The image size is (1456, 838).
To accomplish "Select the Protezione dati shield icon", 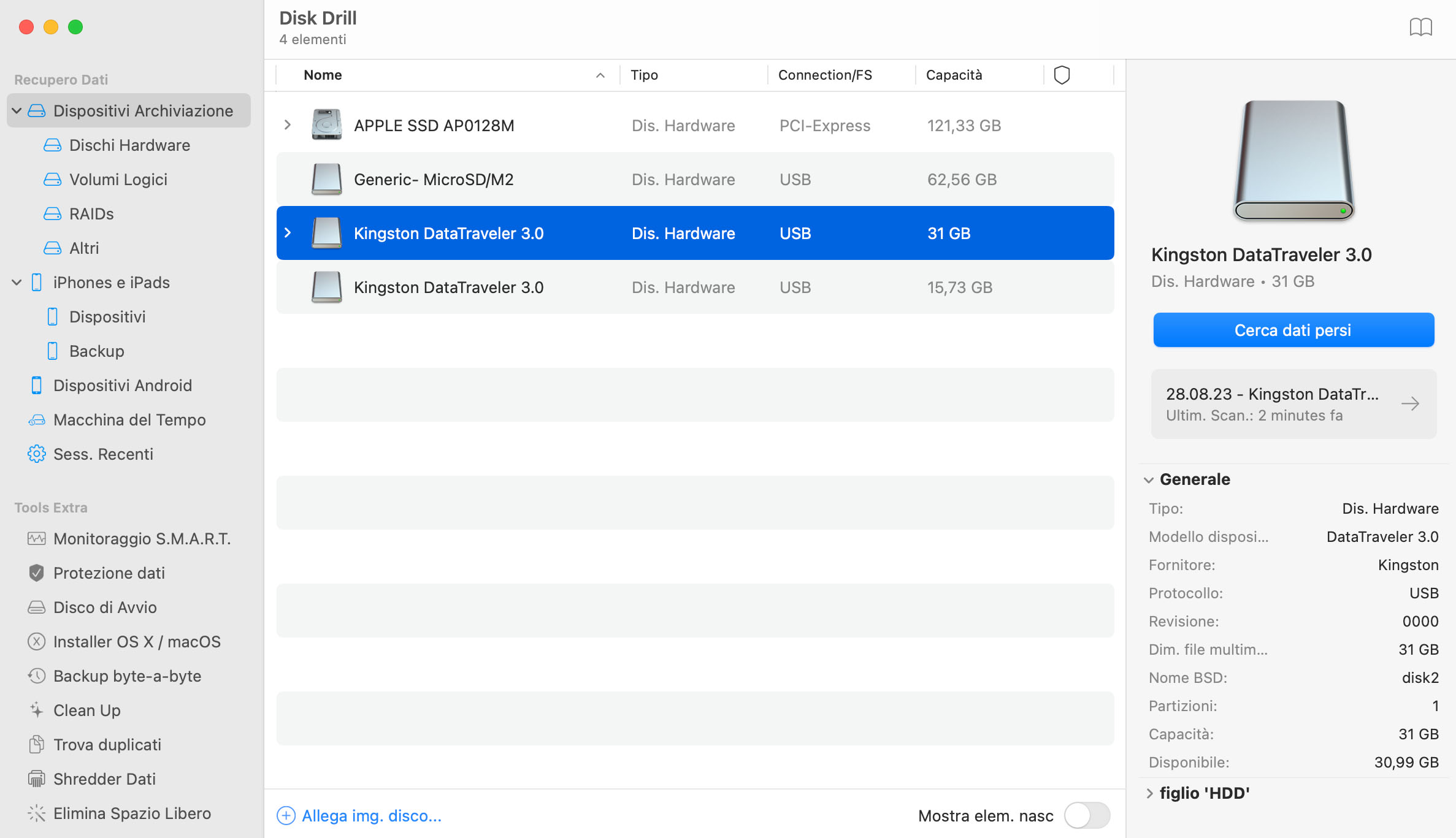I will coord(35,572).
